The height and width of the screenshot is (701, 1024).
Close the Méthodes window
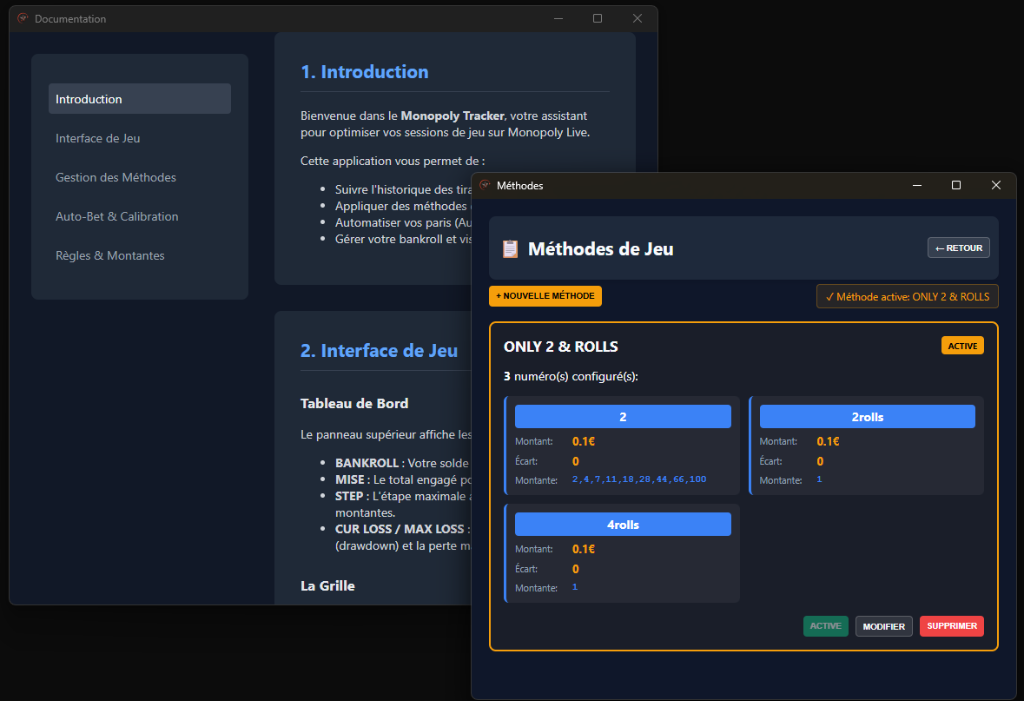995,185
